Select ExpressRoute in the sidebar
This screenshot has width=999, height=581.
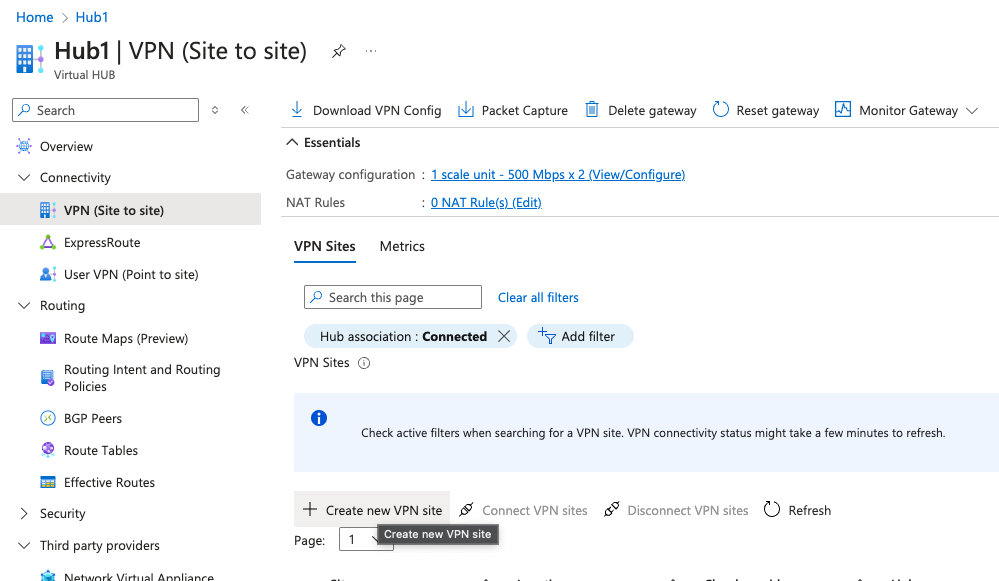tap(102, 243)
